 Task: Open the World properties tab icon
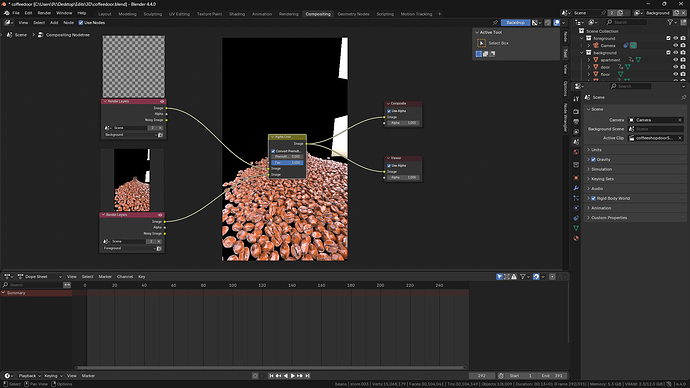tap(576, 152)
